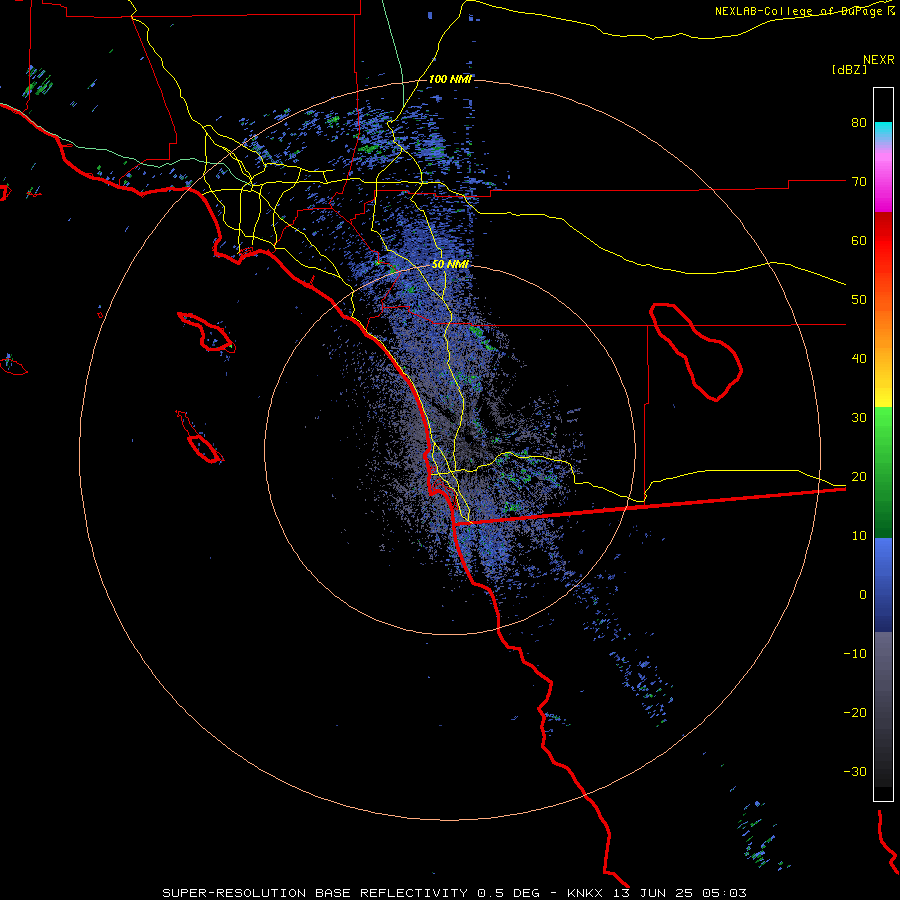Click the 20 value on the dBZ scale
The image size is (900, 900).
pyautogui.click(x=859, y=477)
